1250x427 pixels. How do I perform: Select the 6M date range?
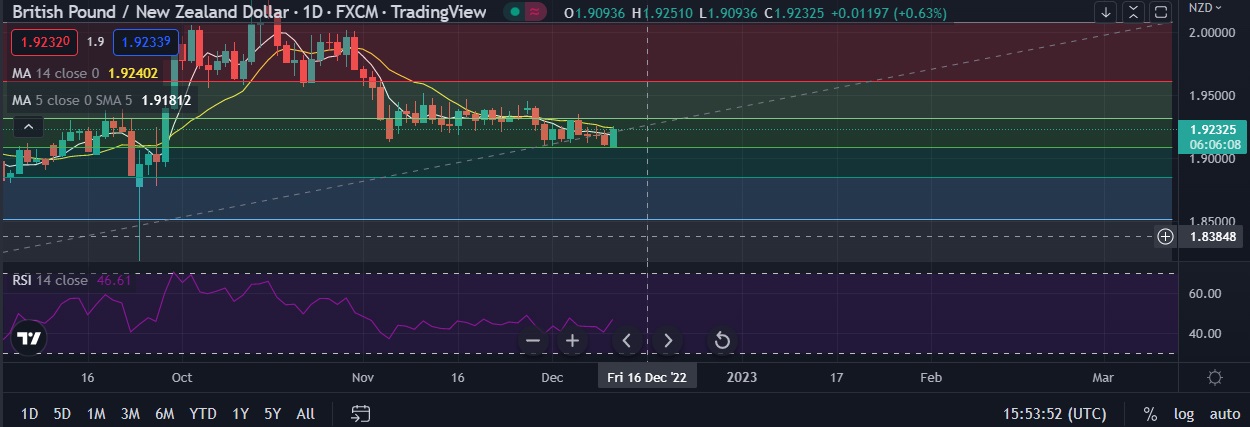165,414
